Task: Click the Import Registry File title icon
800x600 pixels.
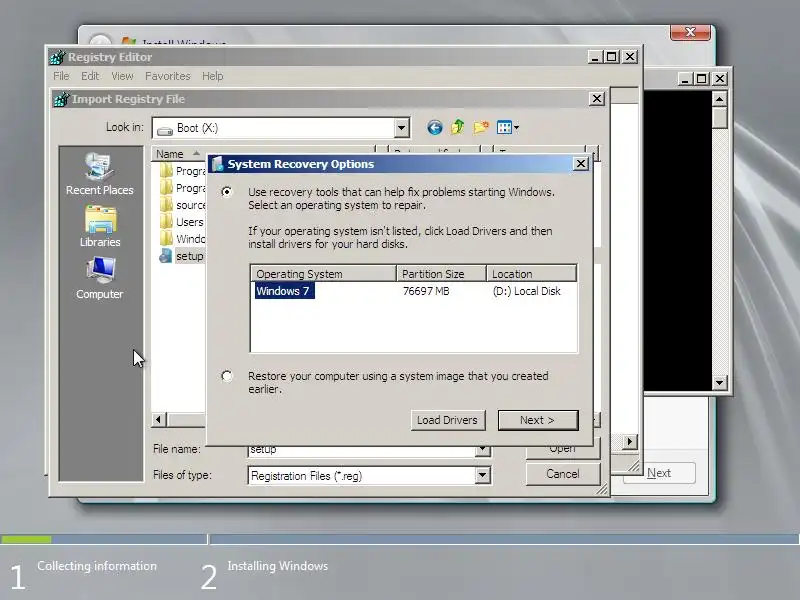Action: (x=61, y=99)
